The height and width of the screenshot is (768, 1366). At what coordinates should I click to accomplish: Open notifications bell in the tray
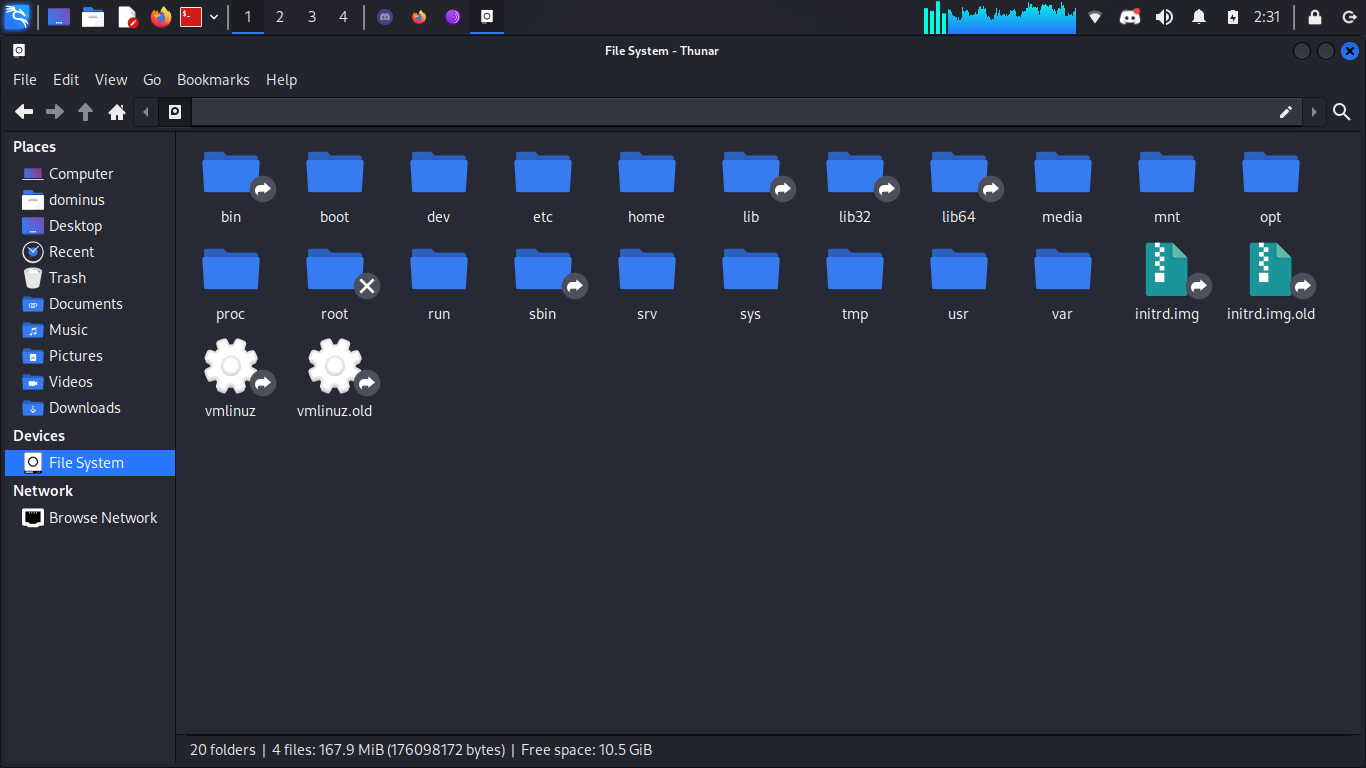(1199, 17)
